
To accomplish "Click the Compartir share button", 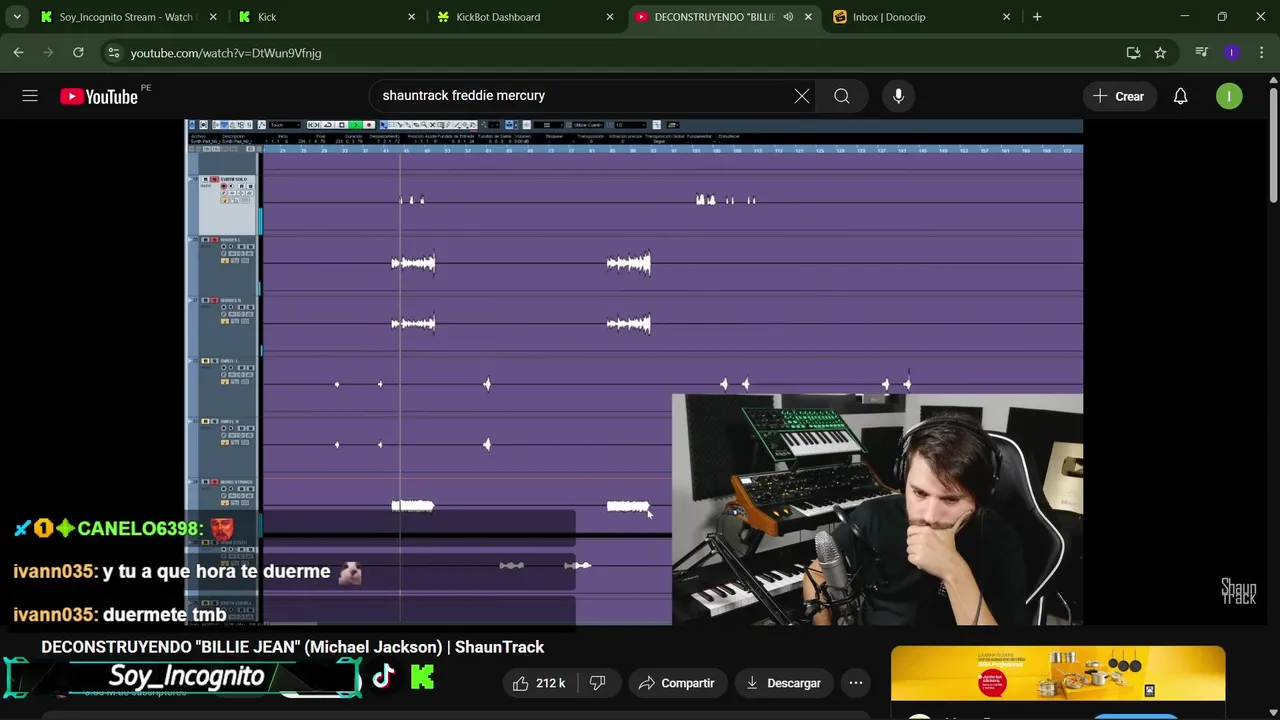I will click(677, 683).
